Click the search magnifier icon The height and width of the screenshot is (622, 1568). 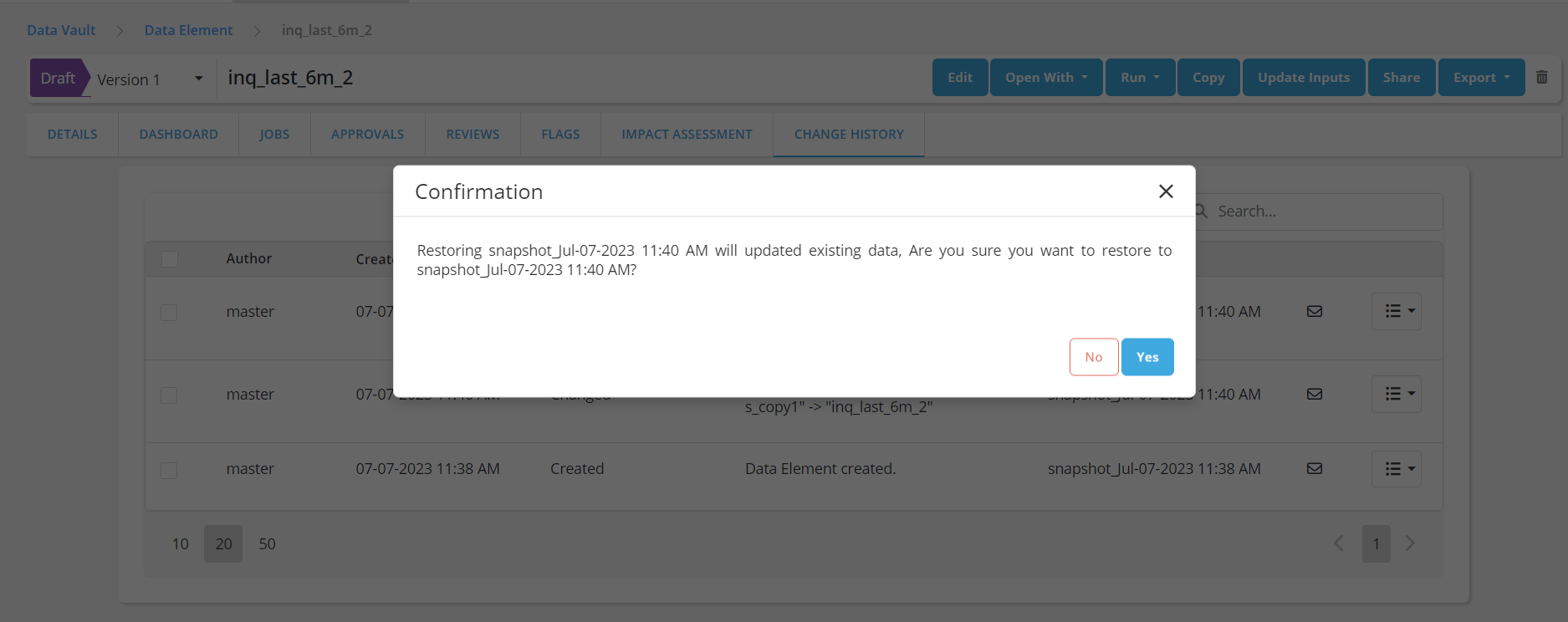[x=1202, y=212]
